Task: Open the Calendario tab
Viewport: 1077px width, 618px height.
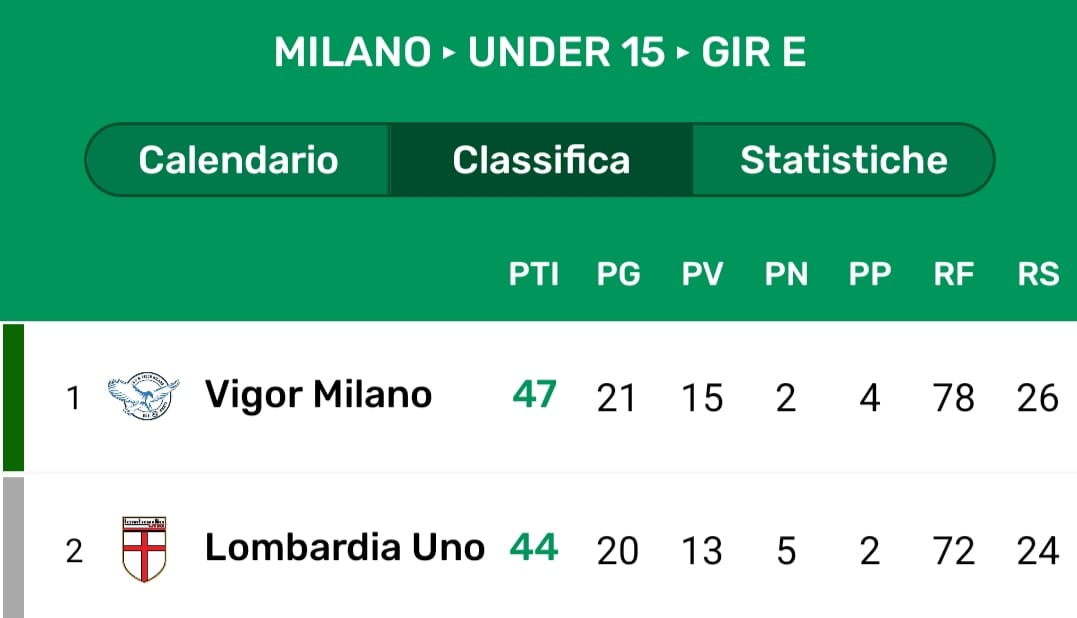Action: click(x=238, y=160)
